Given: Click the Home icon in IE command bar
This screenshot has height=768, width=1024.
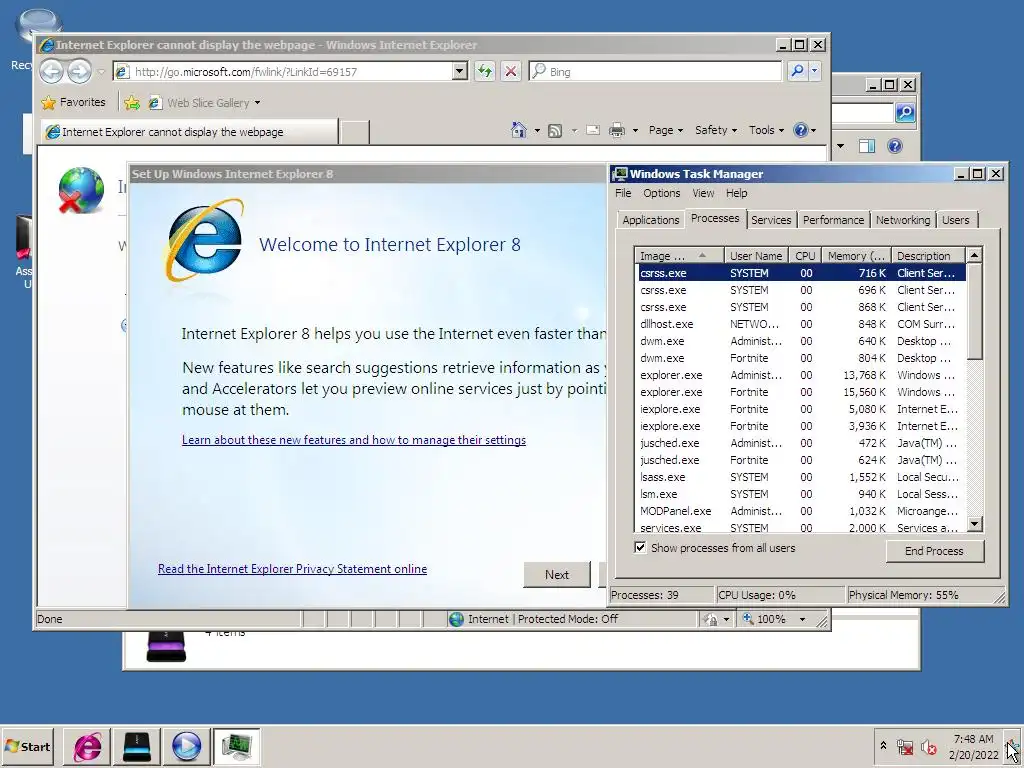Looking at the screenshot, I should (x=519, y=130).
